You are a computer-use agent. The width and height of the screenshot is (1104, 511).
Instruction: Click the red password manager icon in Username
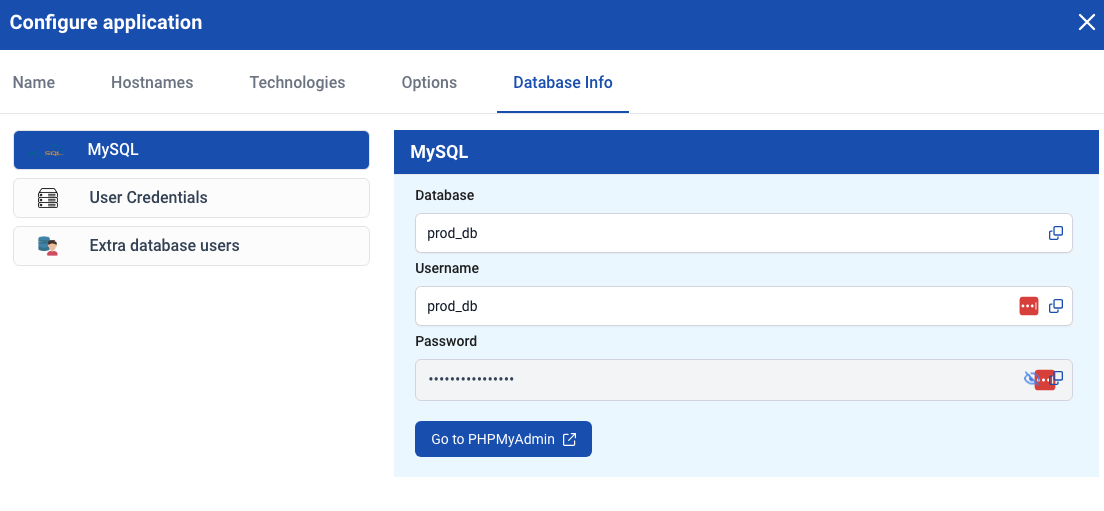[1028, 306]
